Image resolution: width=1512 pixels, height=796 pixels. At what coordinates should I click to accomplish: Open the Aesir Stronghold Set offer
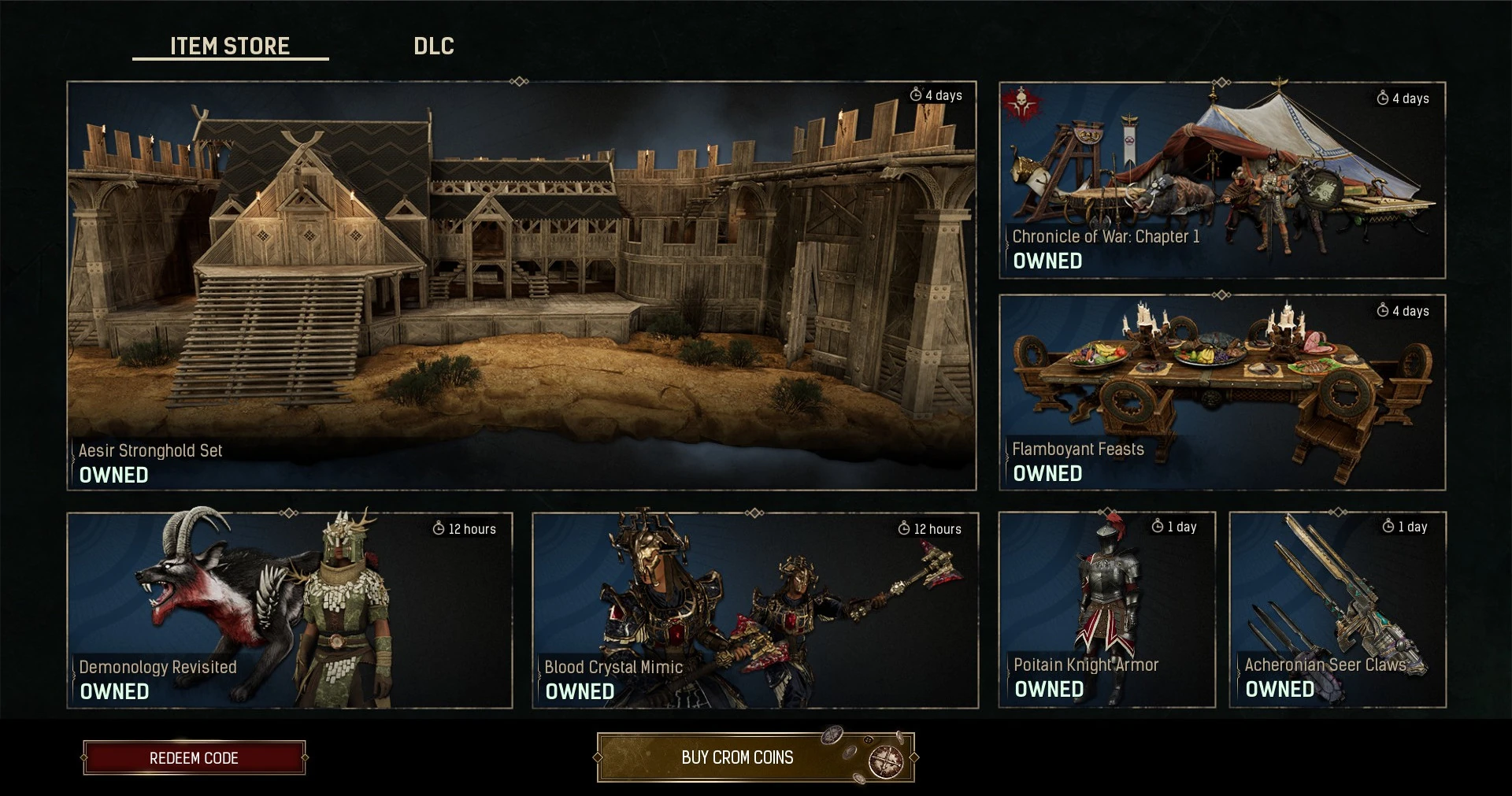pyautogui.click(x=521, y=286)
